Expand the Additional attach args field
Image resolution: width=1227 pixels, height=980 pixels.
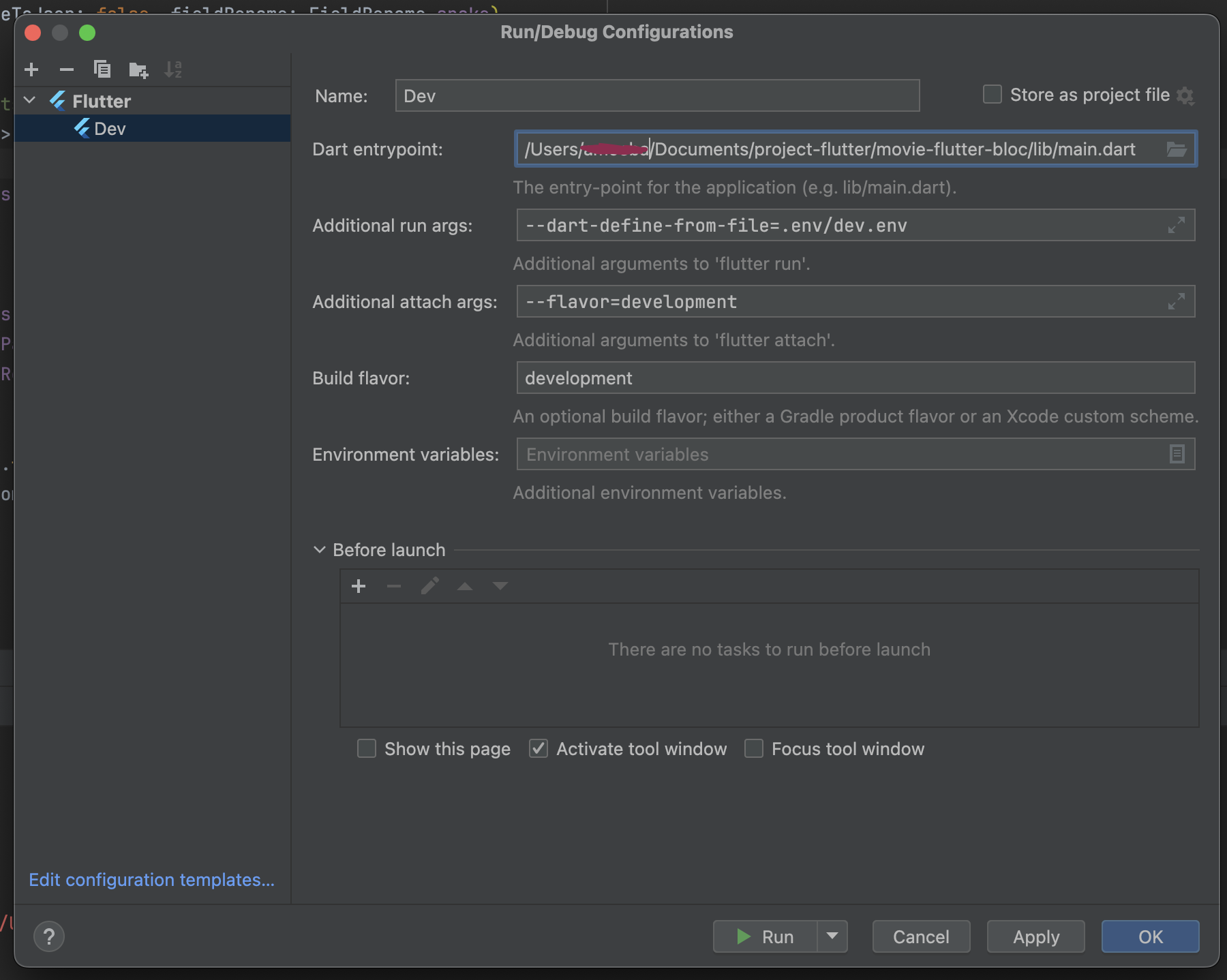pos(1177,301)
